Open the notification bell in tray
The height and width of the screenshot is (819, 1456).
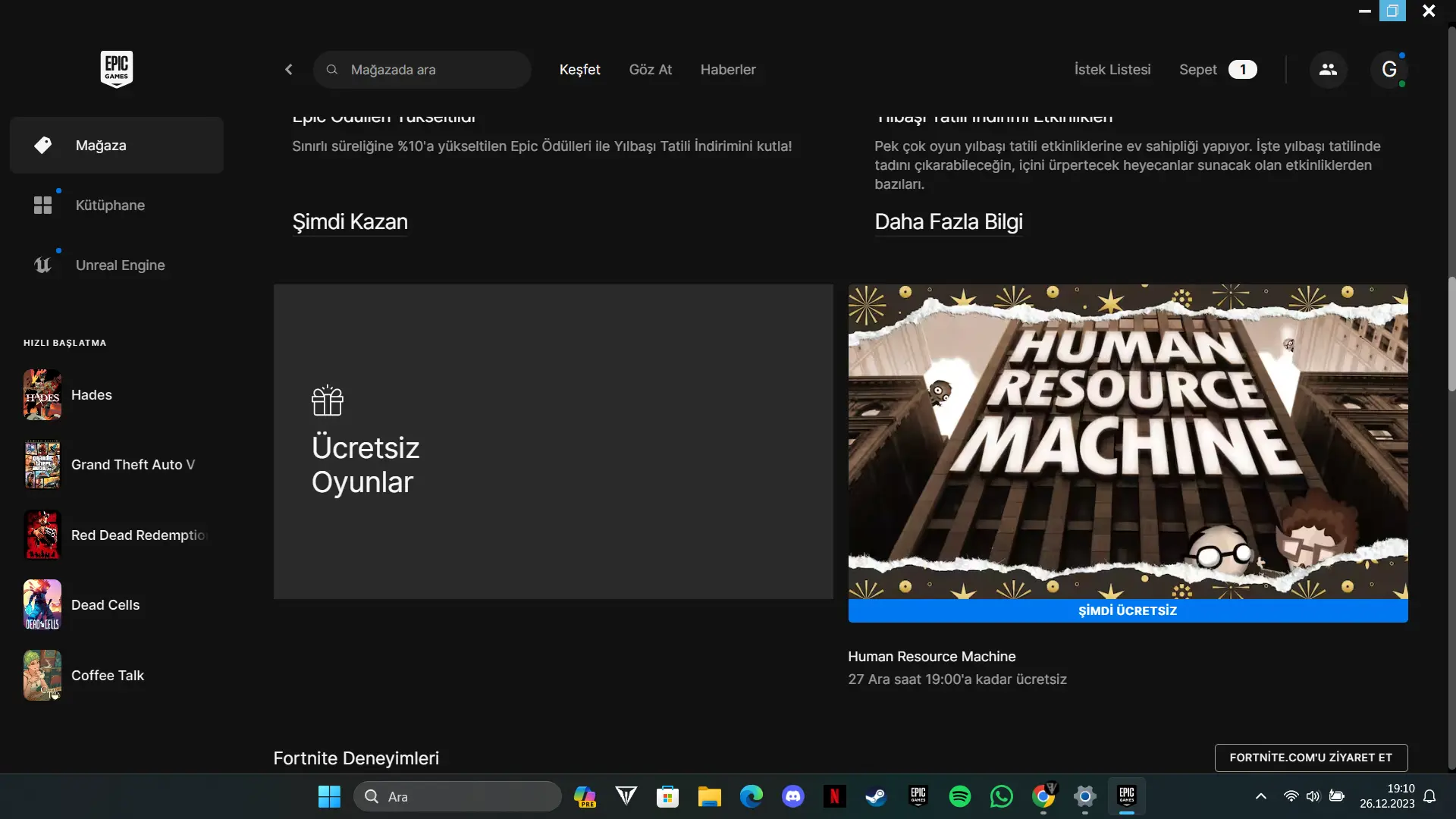click(1429, 796)
